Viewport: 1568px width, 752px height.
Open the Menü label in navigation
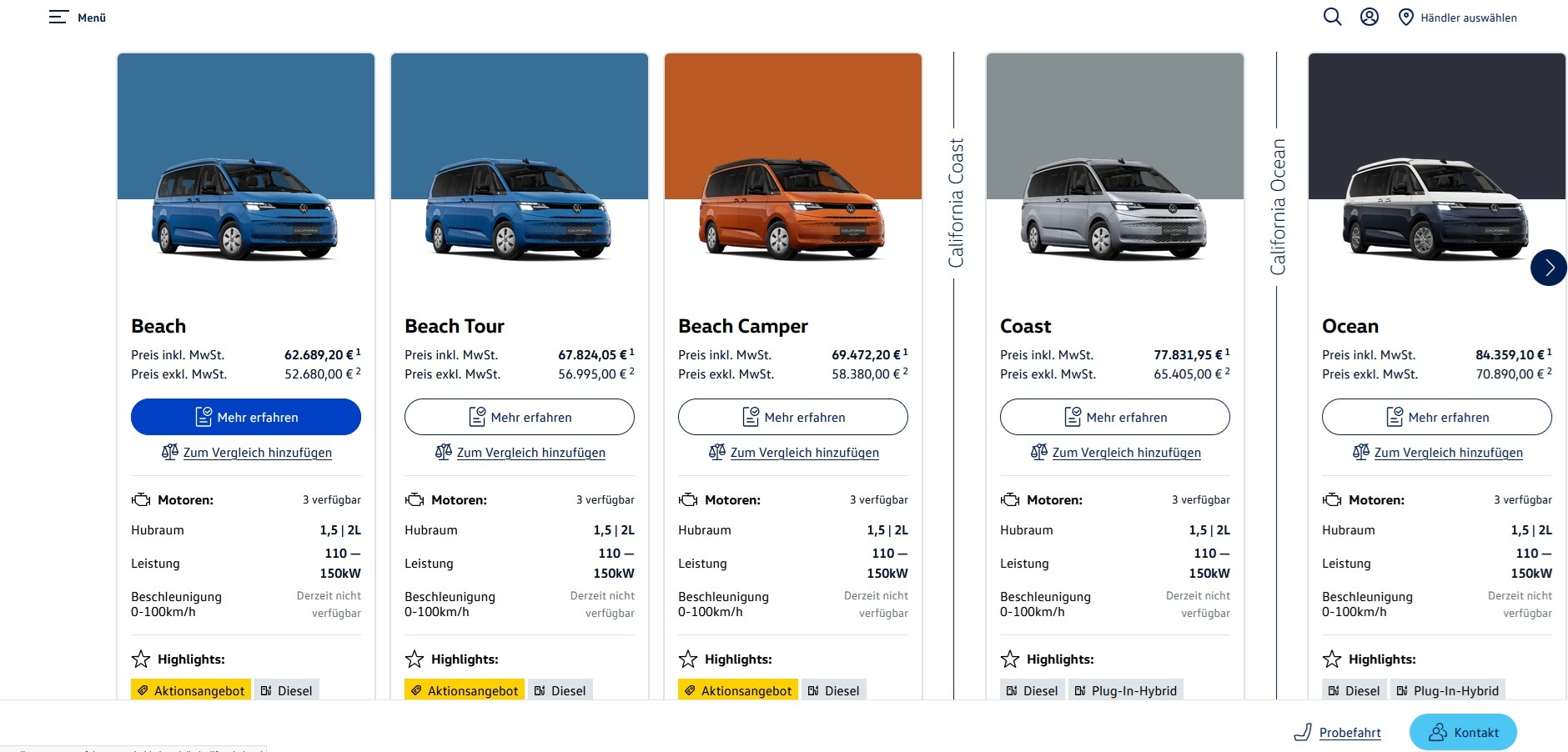[92, 18]
